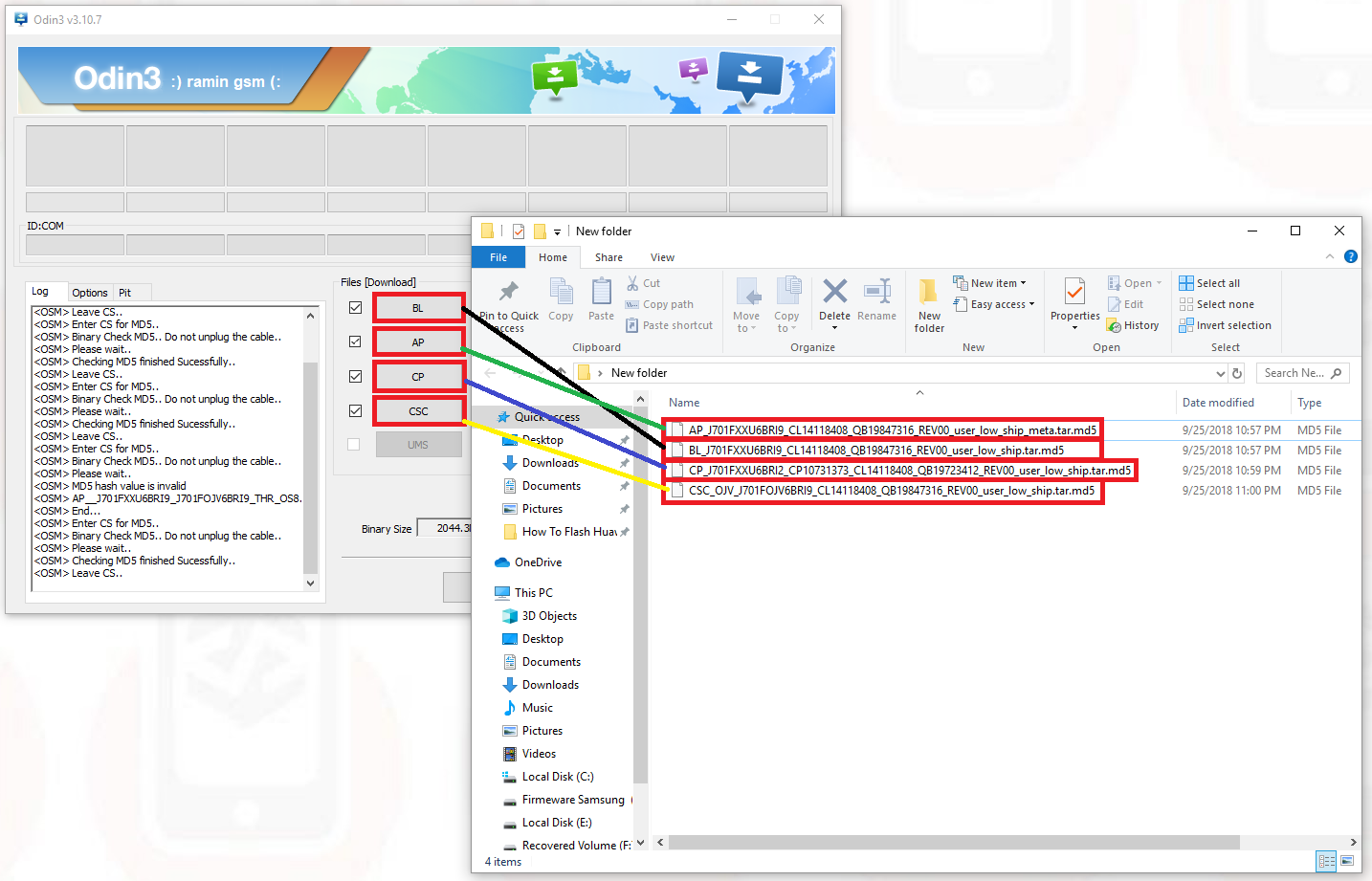This screenshot has height=881, width=1372.
Task: Expand the Open dropdown in ribbon
Action: pyautogui.click(x=1135, y=283)
